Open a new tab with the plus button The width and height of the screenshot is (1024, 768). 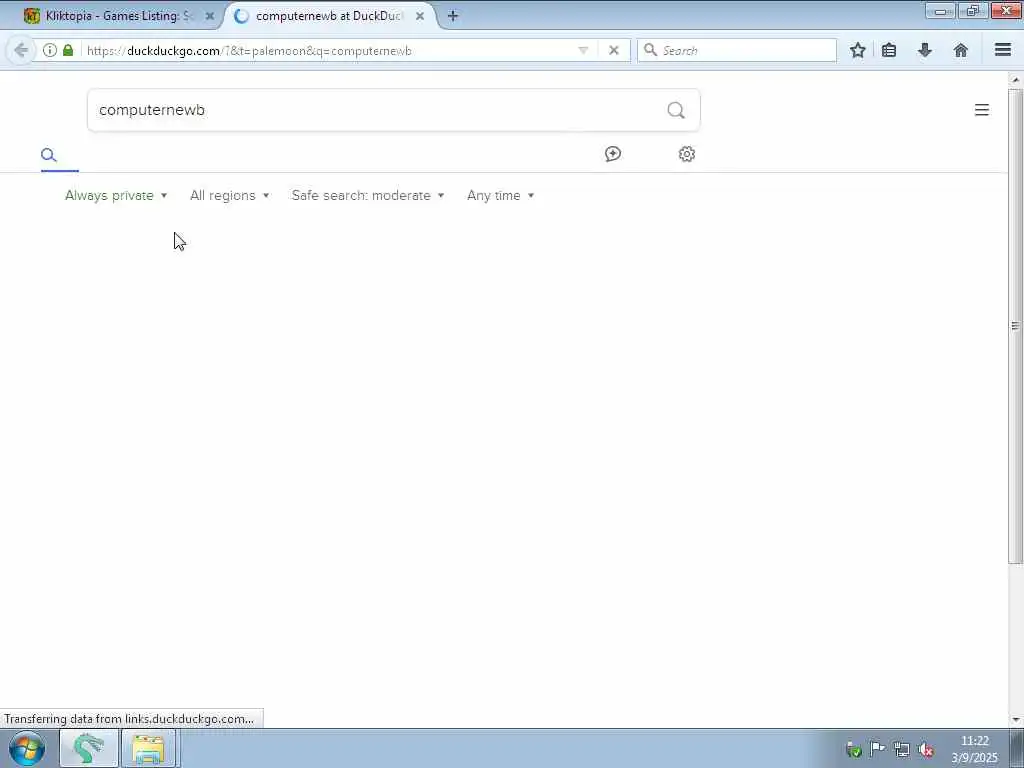click(453, 16)
